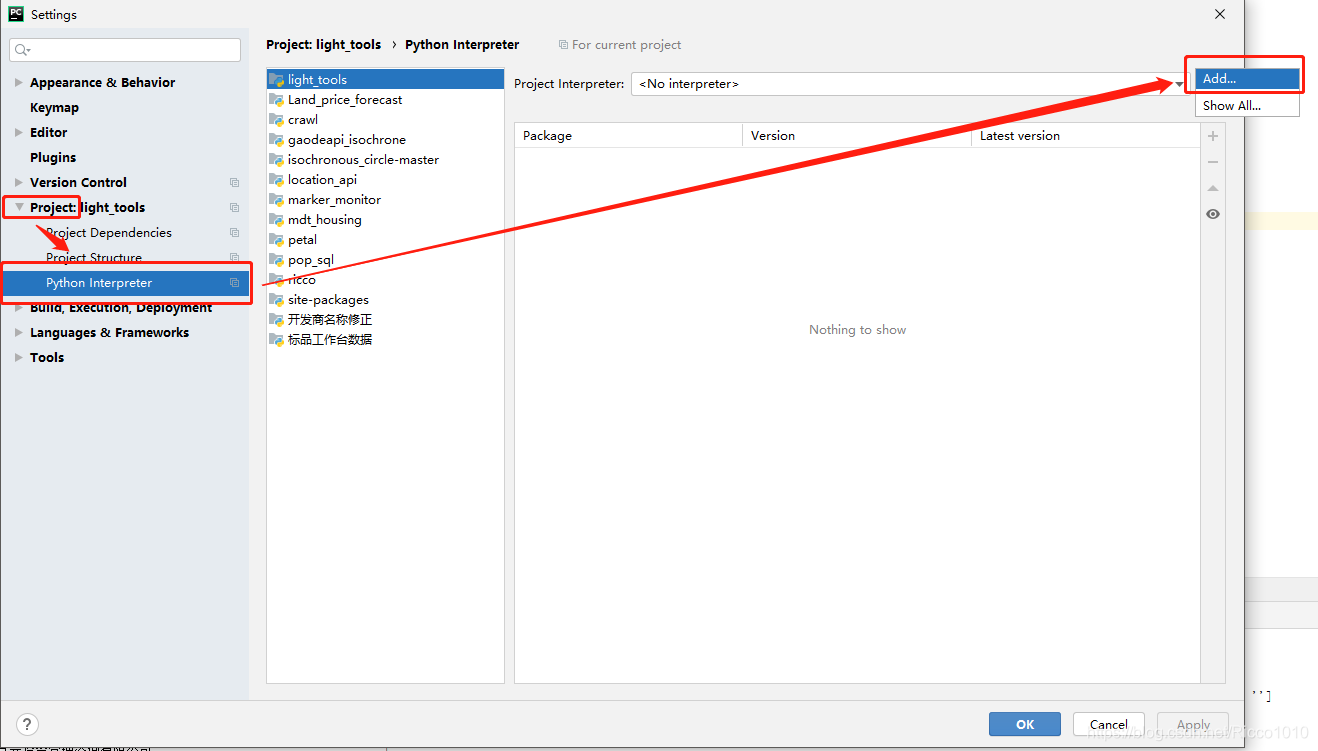Expand the Version Control section
Screen dimensions: 1318x751
tap(19, 183)
